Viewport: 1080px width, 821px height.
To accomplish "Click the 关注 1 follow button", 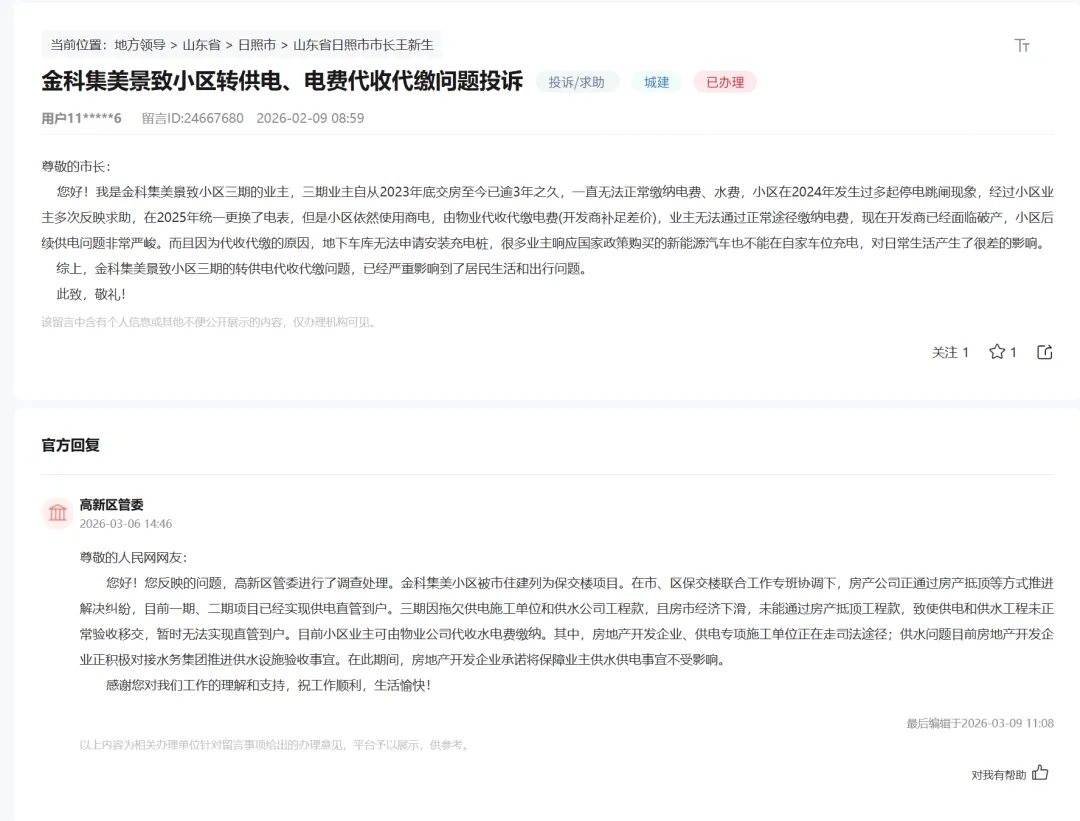I will pos(950,352).
